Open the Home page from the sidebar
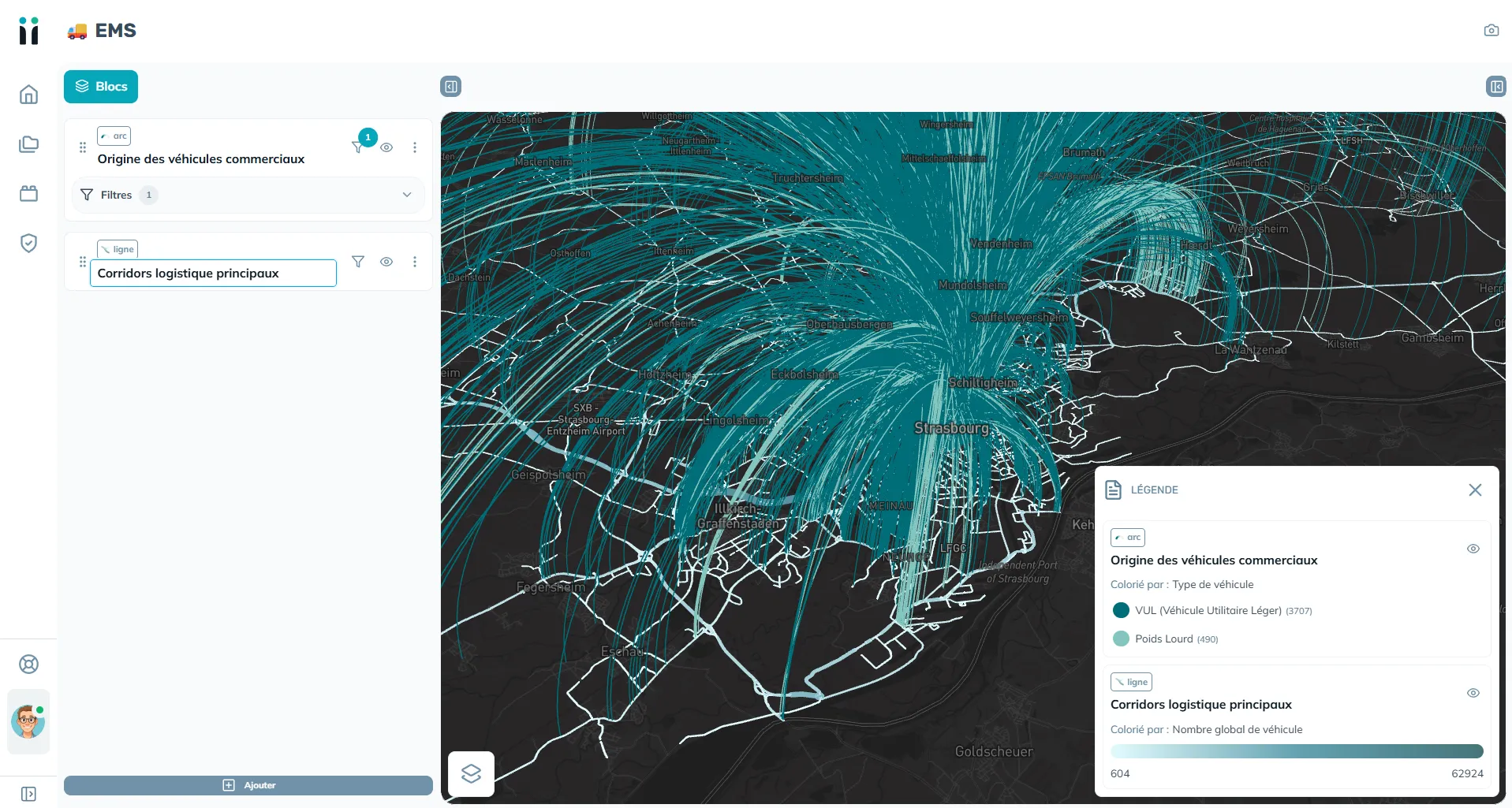The width and height of the screenshot is (1512, 808). tap(28, 95)
